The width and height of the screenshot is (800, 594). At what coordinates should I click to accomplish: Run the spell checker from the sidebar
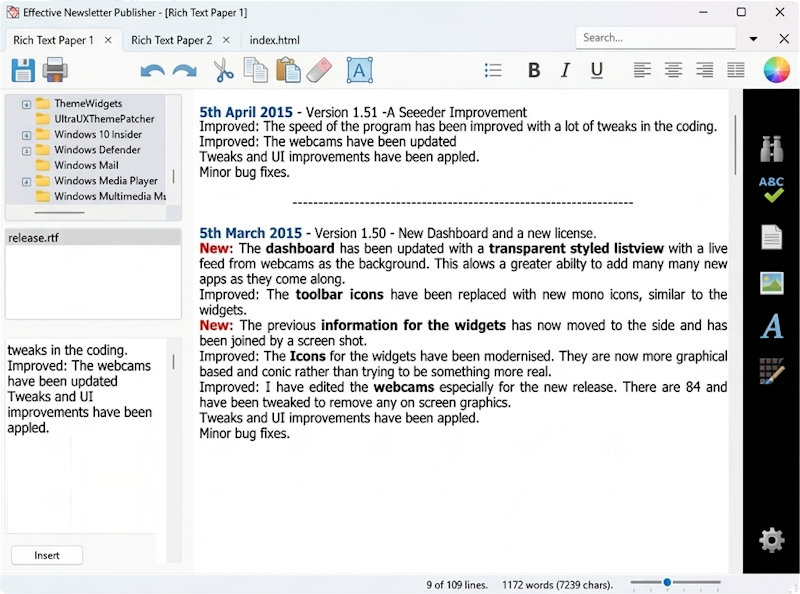771,189
